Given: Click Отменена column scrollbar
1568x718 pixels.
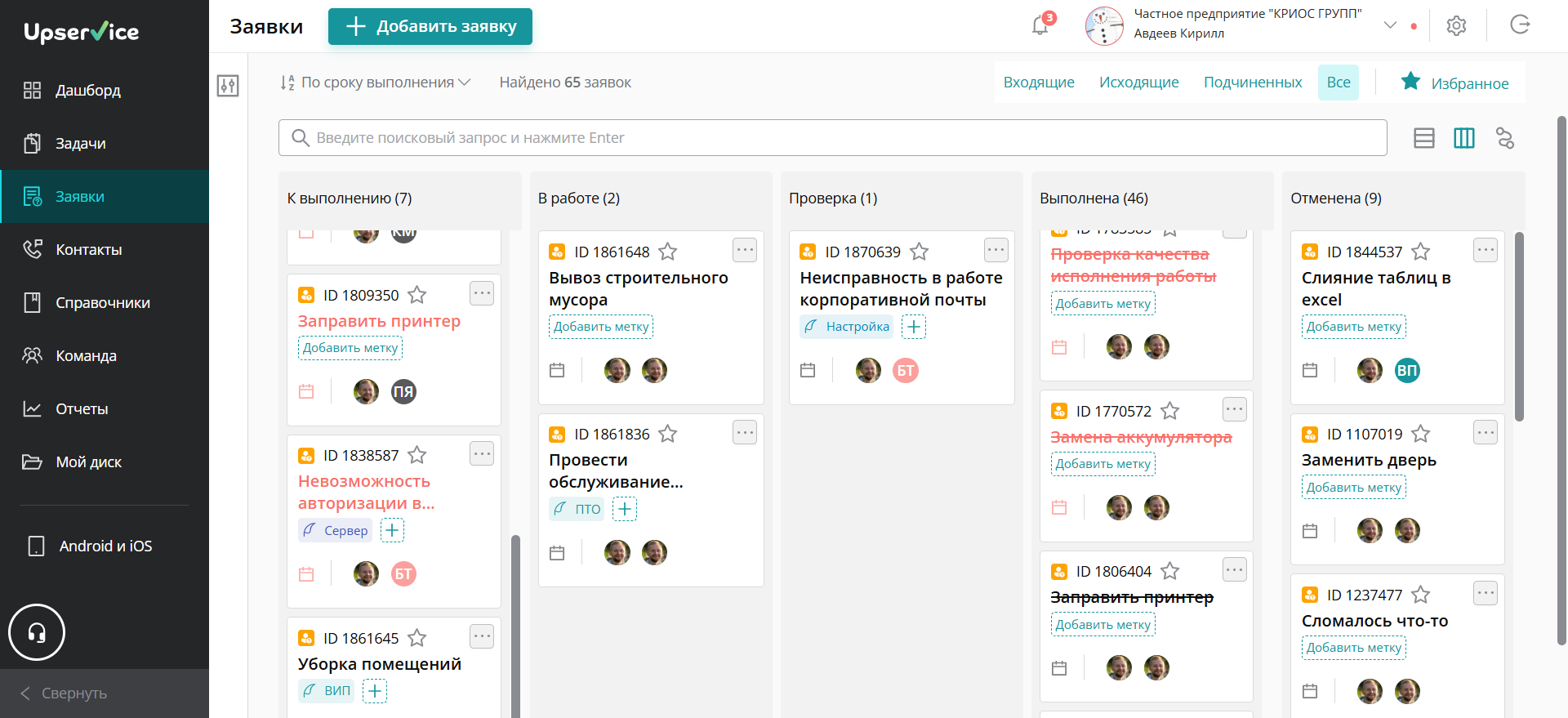Looking at the screenshot, I should pos(1519,327).
